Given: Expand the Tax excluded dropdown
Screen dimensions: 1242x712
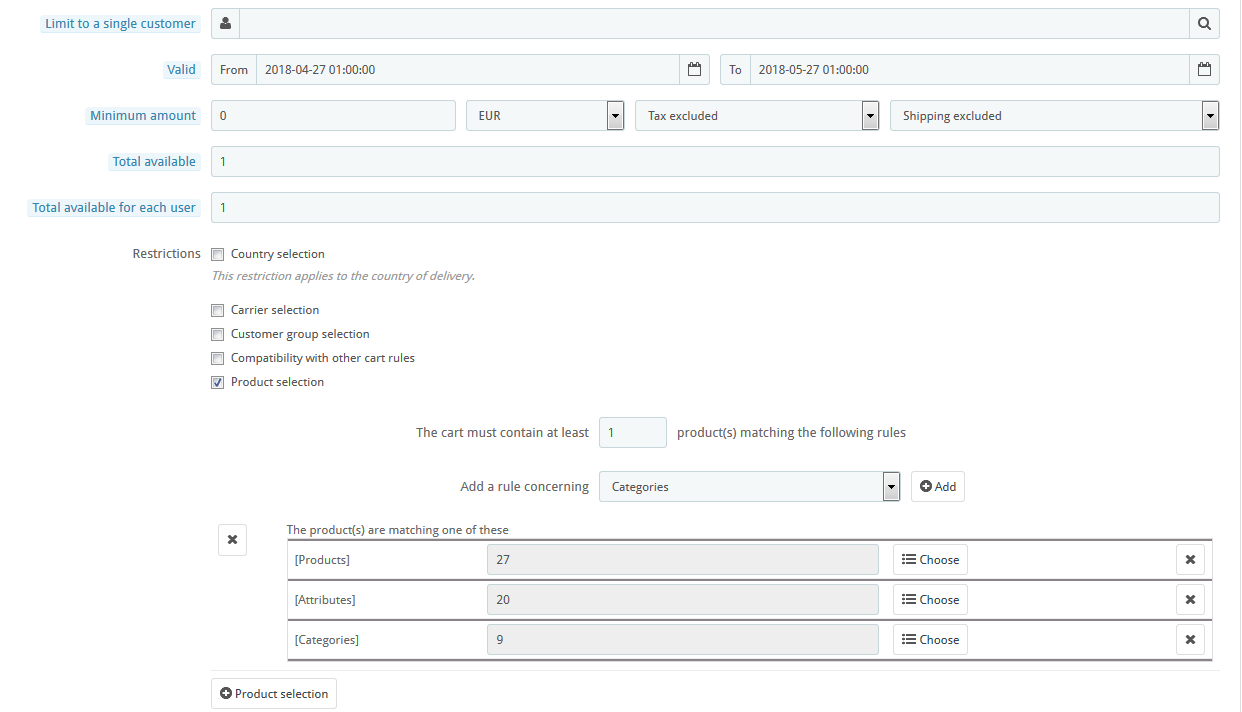Looking at the screenshot, I should point(757,116).
